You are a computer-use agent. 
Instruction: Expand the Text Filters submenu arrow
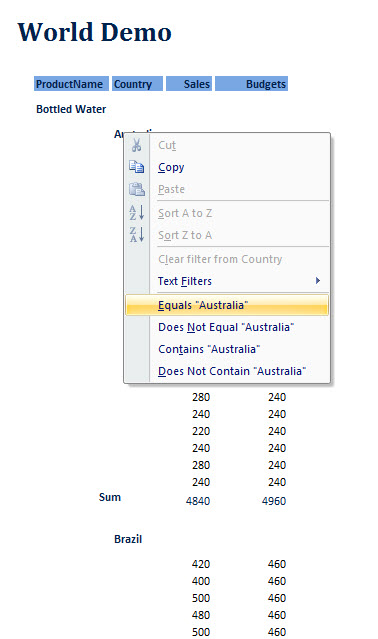[x=318, y=281]
